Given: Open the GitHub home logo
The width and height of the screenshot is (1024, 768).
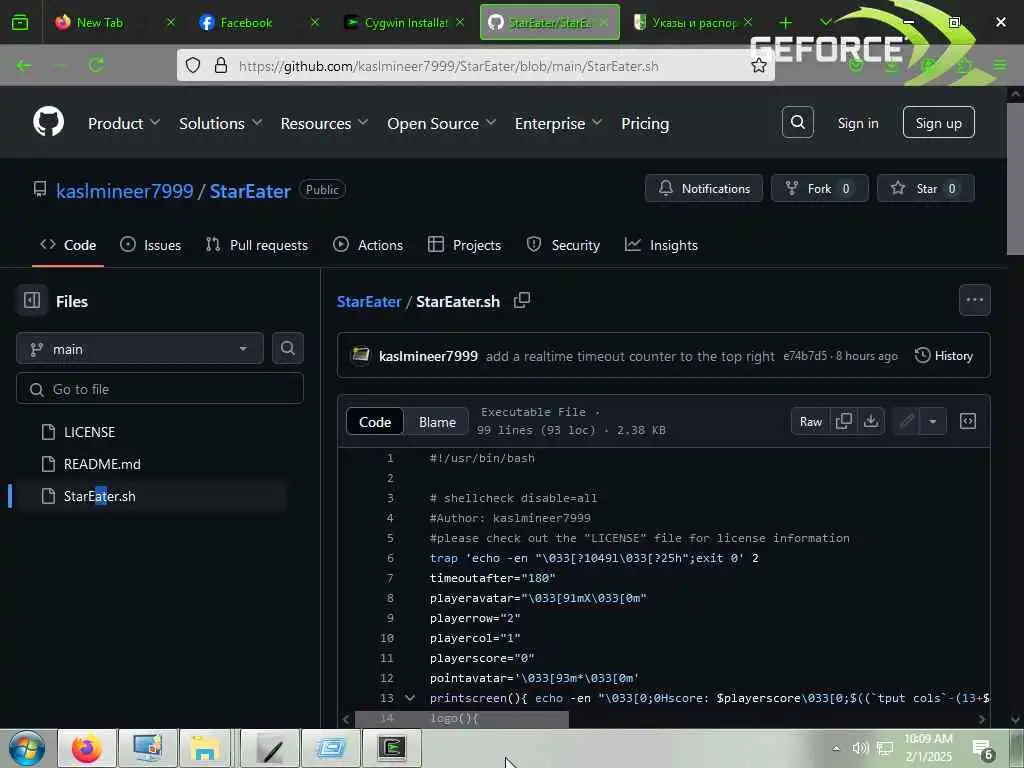Looking at the screenshot, I should point(48,121).
